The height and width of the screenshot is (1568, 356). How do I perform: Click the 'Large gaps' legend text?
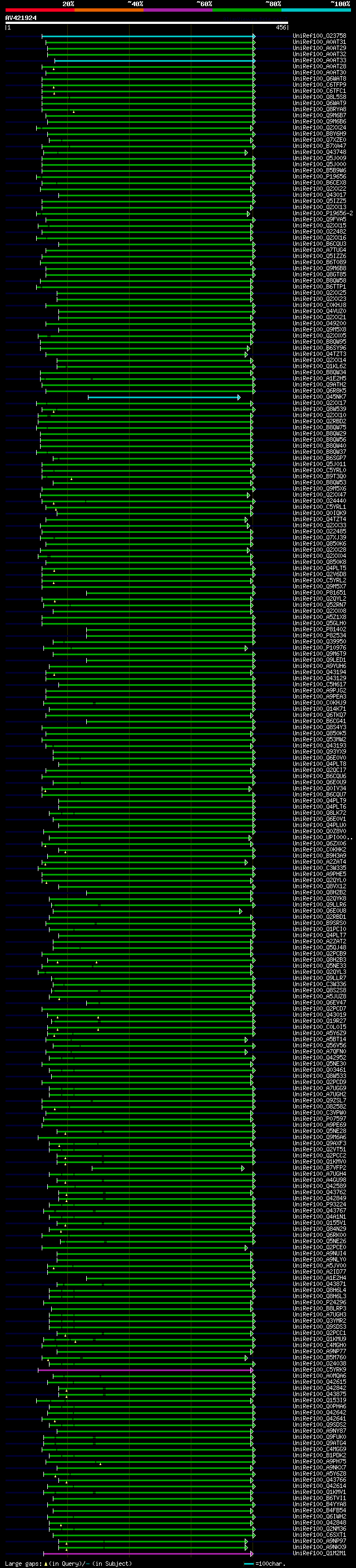23,1563
